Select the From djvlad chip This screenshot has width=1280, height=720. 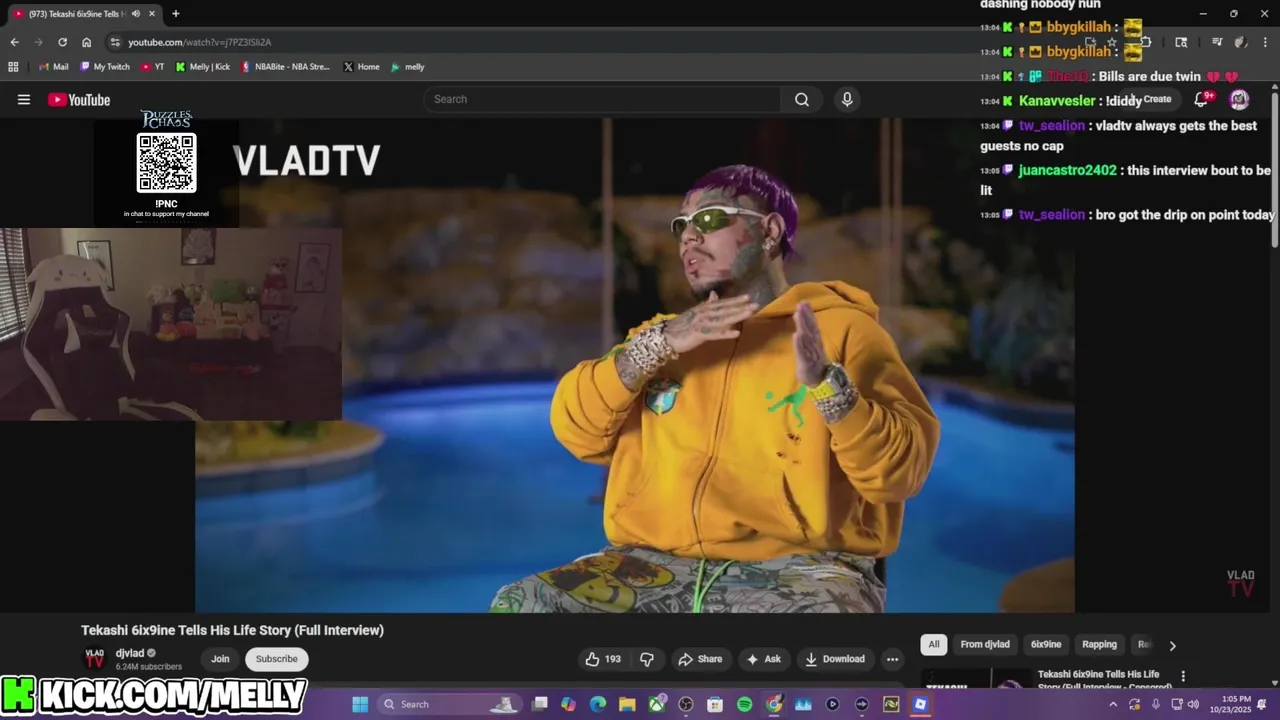[985, 645]
